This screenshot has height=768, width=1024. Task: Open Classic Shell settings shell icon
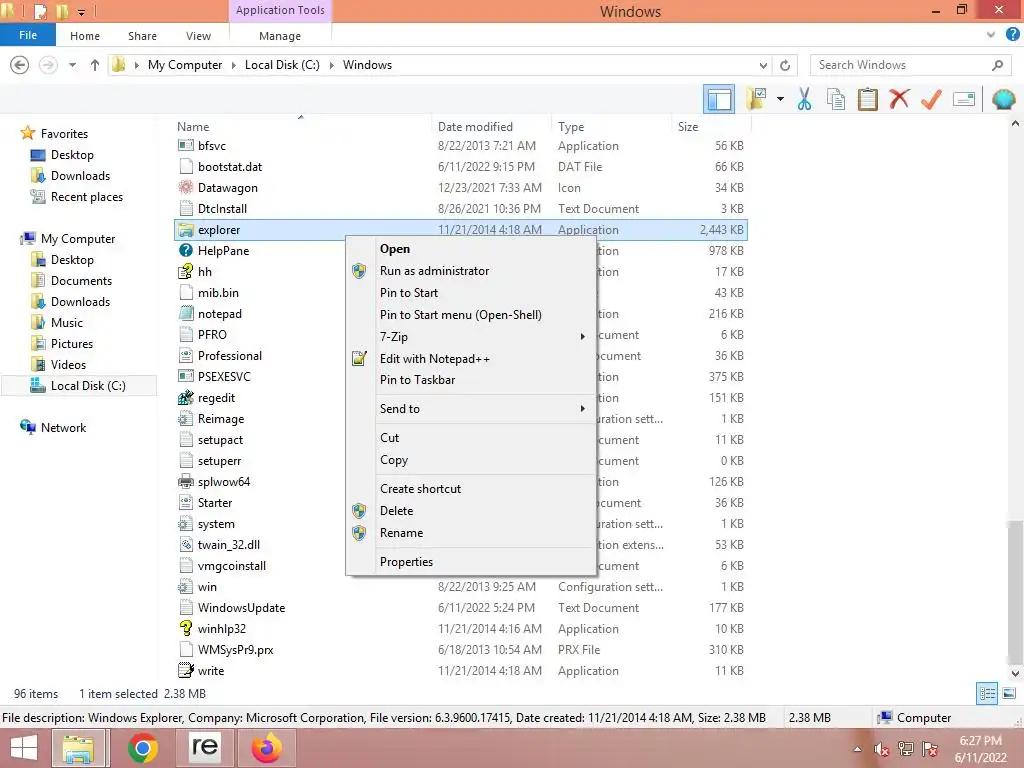1003,99
